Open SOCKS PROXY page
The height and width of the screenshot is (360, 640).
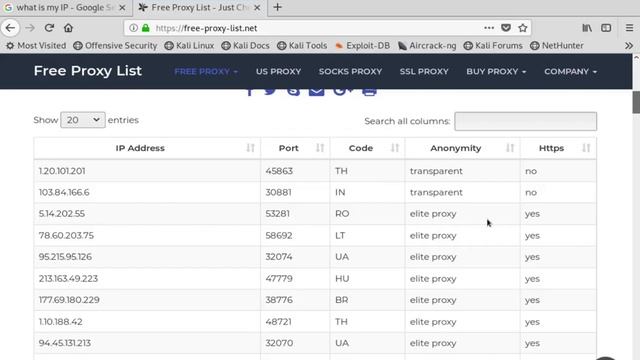350,71
